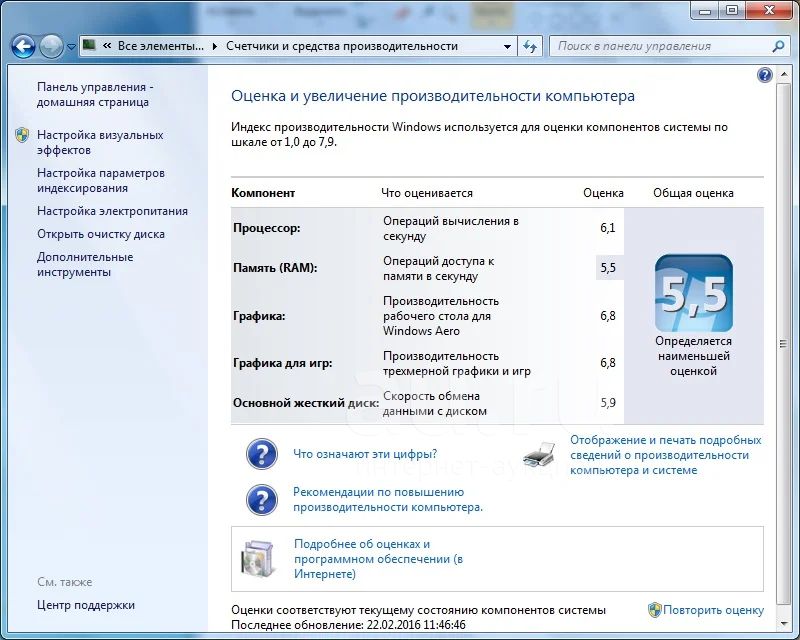Minimize the performance window

(x=706, y=11)
